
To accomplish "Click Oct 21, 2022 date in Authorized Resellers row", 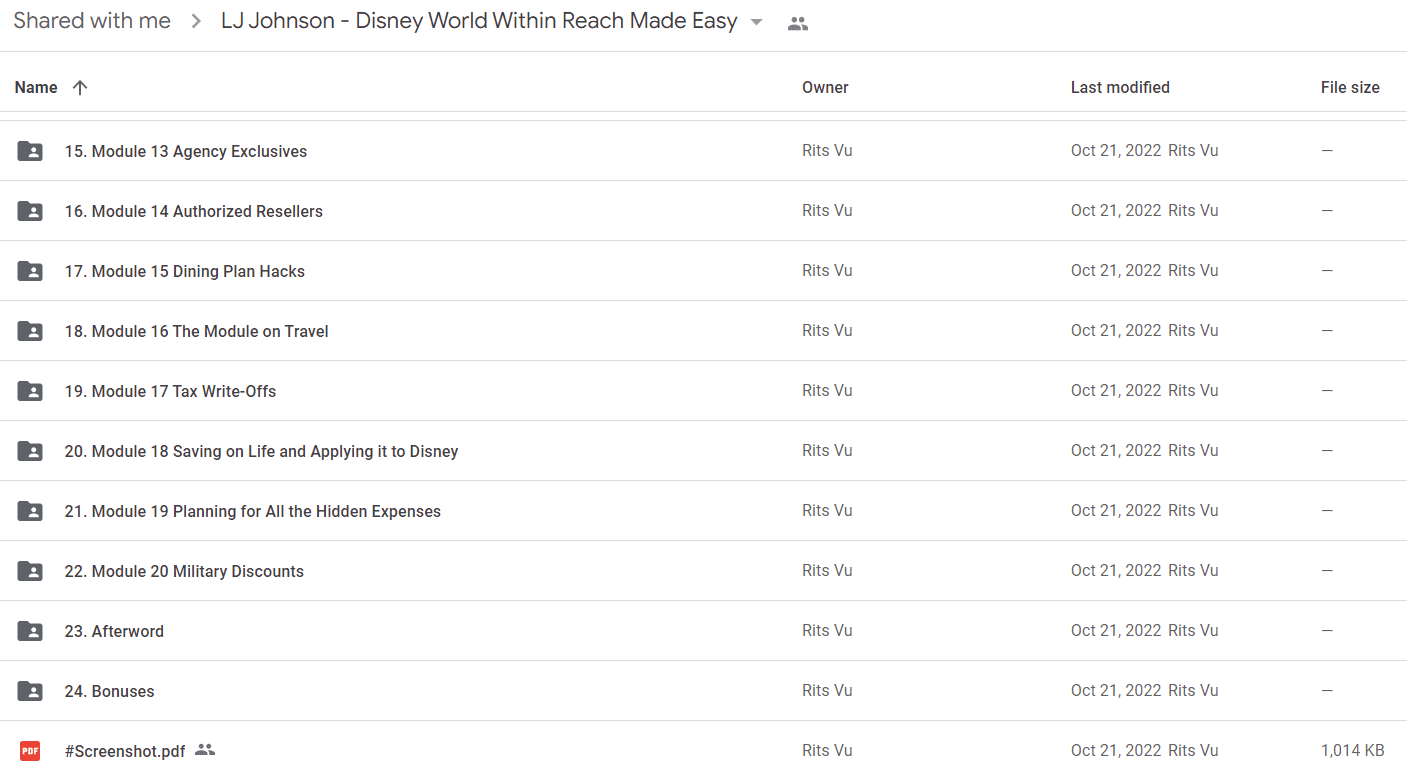I will point(1116,210).
